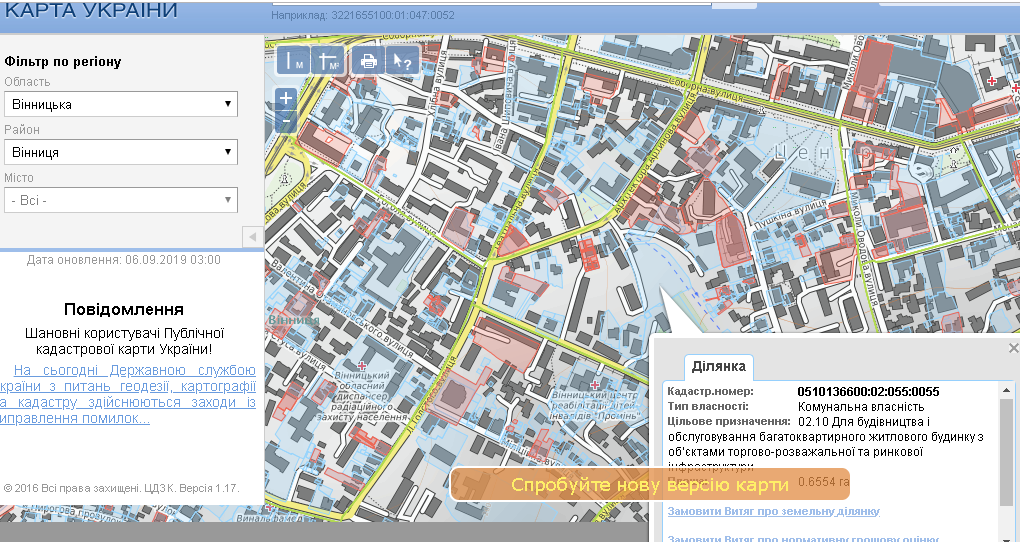Zoom in with the plus button
The height and width of the screenshot is (542, 1020).
pyautogui.click(x=286, y=98)
